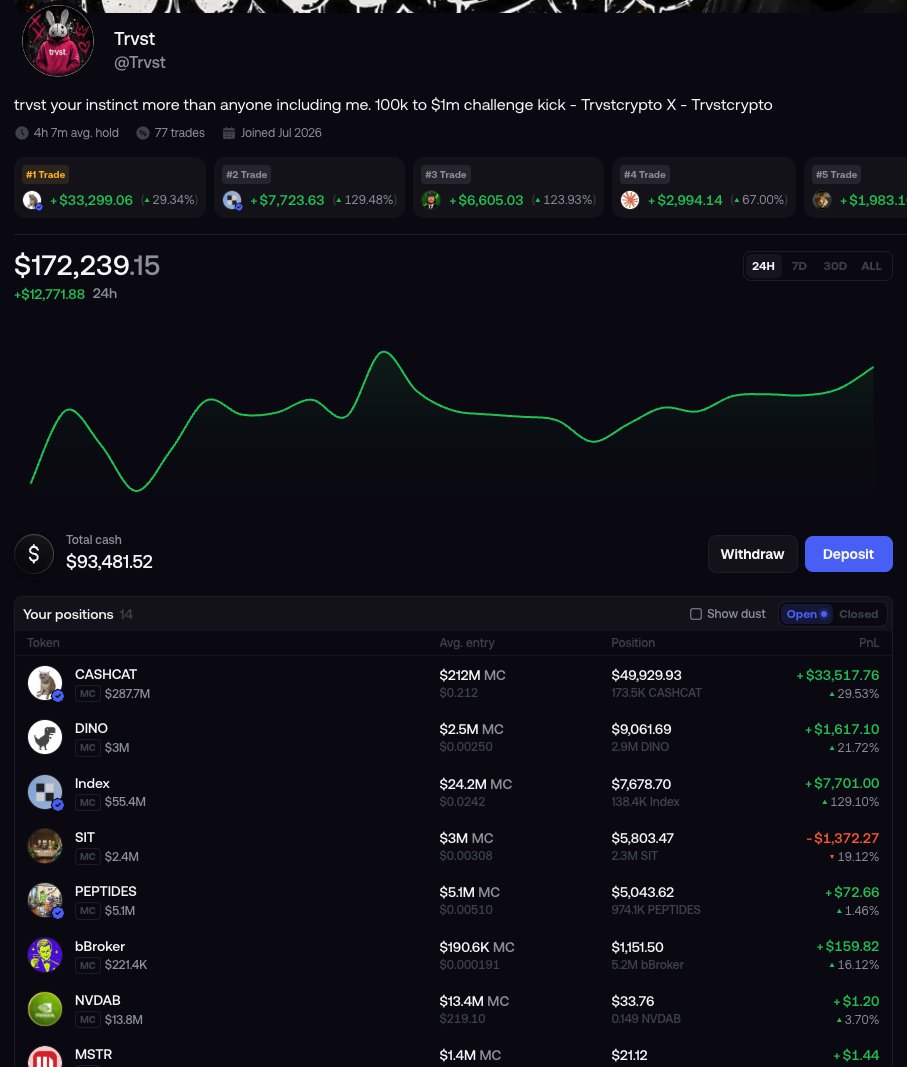This screenshot has height=1067, width=907.
Task: Open the #1 Trade card
Action: tap(110, 188)
